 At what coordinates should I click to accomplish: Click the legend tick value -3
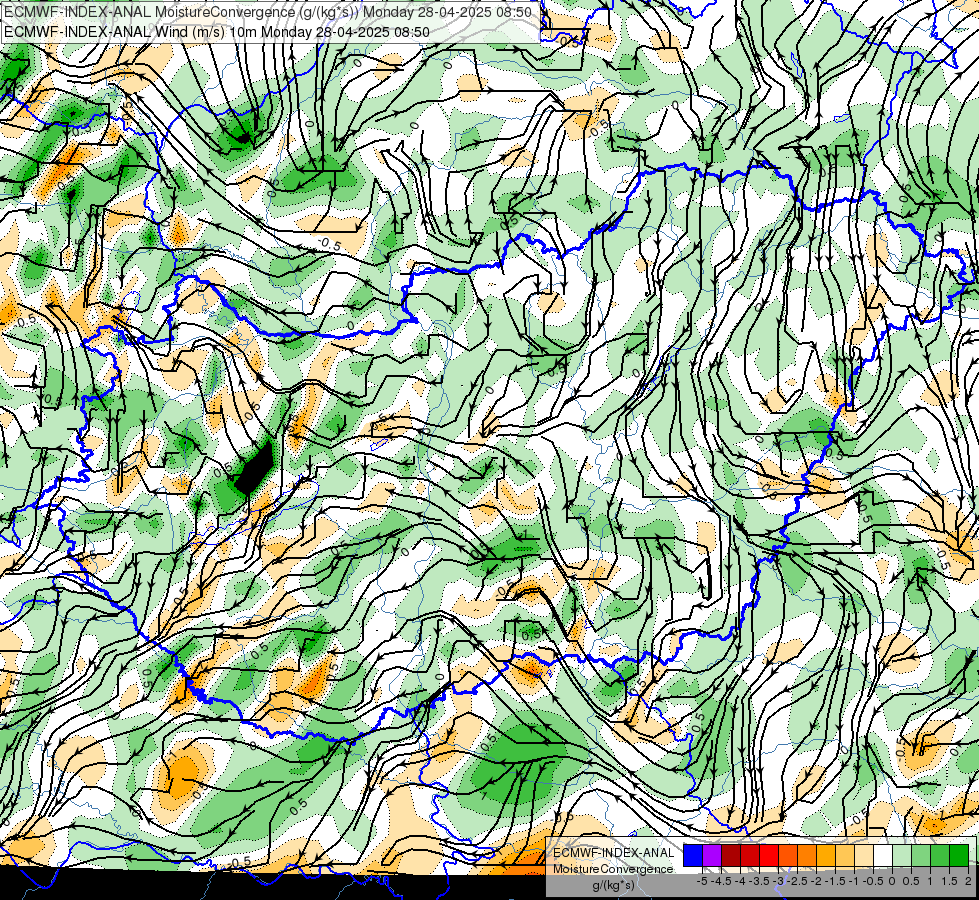click(x=779, y=881)
